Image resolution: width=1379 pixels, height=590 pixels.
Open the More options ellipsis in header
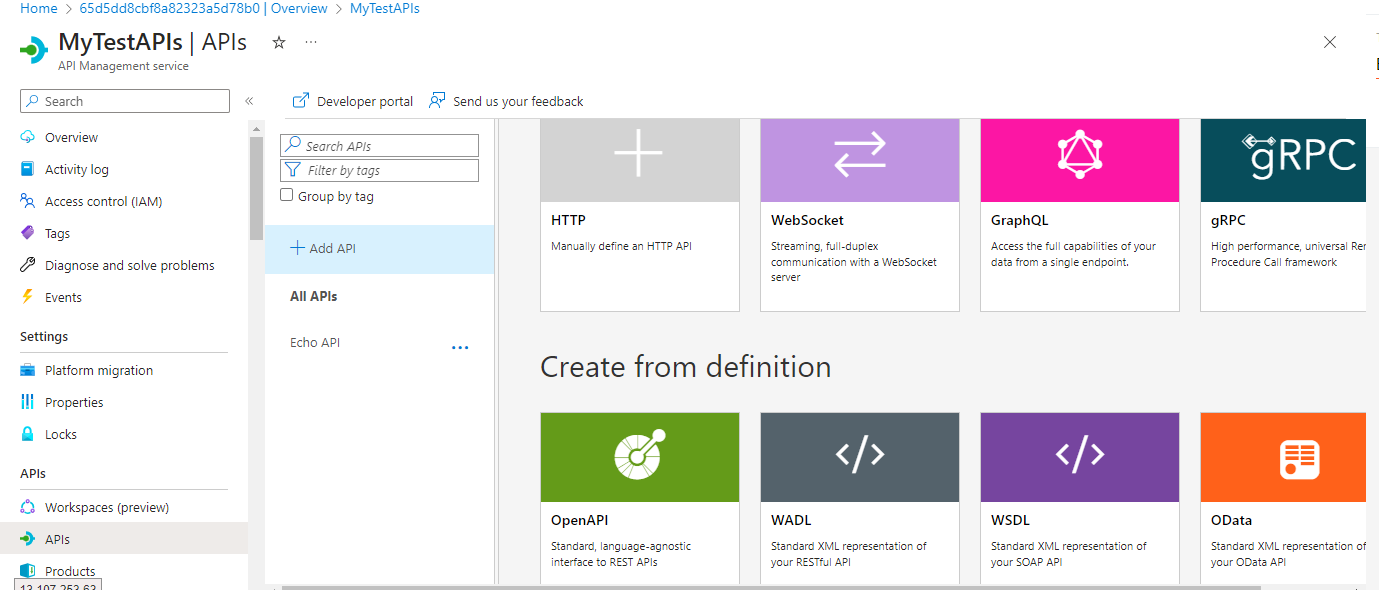pyautogui.click(x=311, y=42)
